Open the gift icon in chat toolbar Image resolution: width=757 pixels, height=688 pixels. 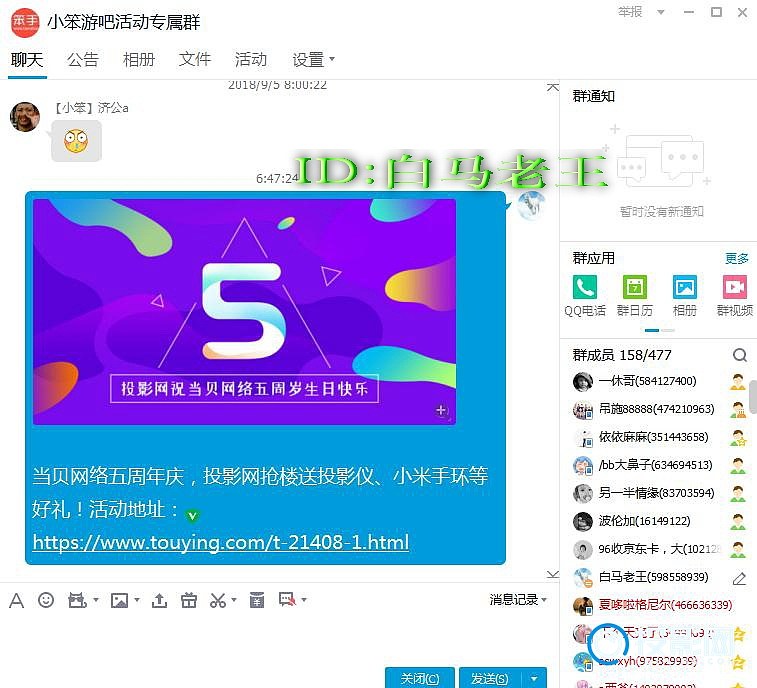pos(189,600)
